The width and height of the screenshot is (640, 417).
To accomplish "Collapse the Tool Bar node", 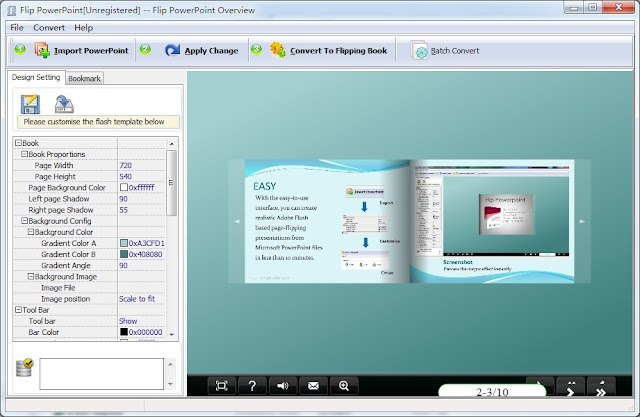I will click(x=18, y=310).
